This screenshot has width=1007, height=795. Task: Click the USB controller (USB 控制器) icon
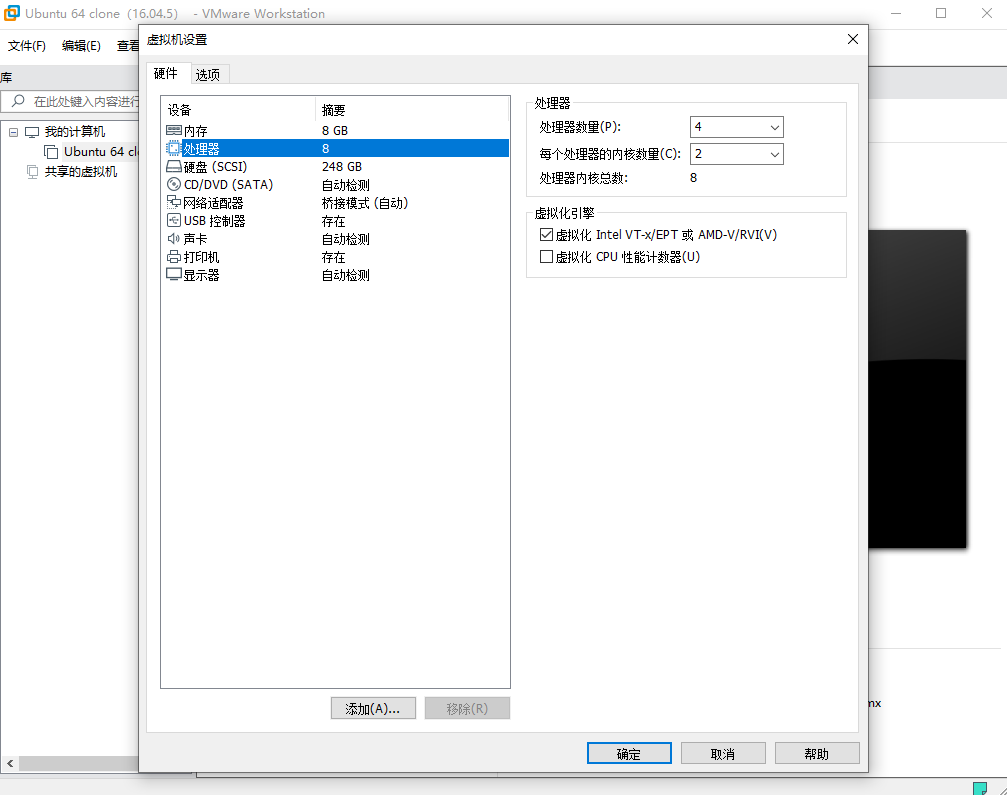point(173,220)
